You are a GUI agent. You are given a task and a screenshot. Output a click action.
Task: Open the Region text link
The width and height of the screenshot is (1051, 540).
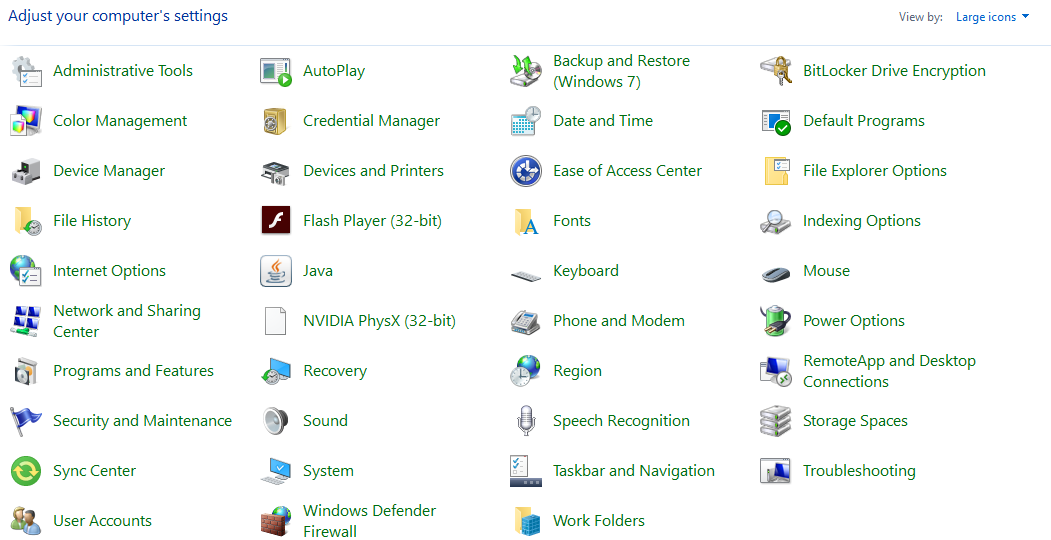point(577,371)
